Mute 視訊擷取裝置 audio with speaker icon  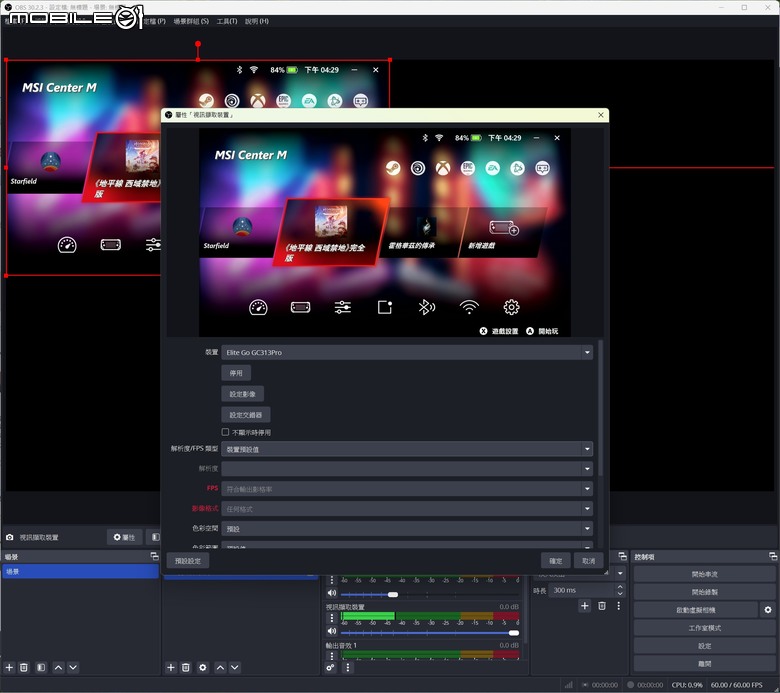[332, 631]
